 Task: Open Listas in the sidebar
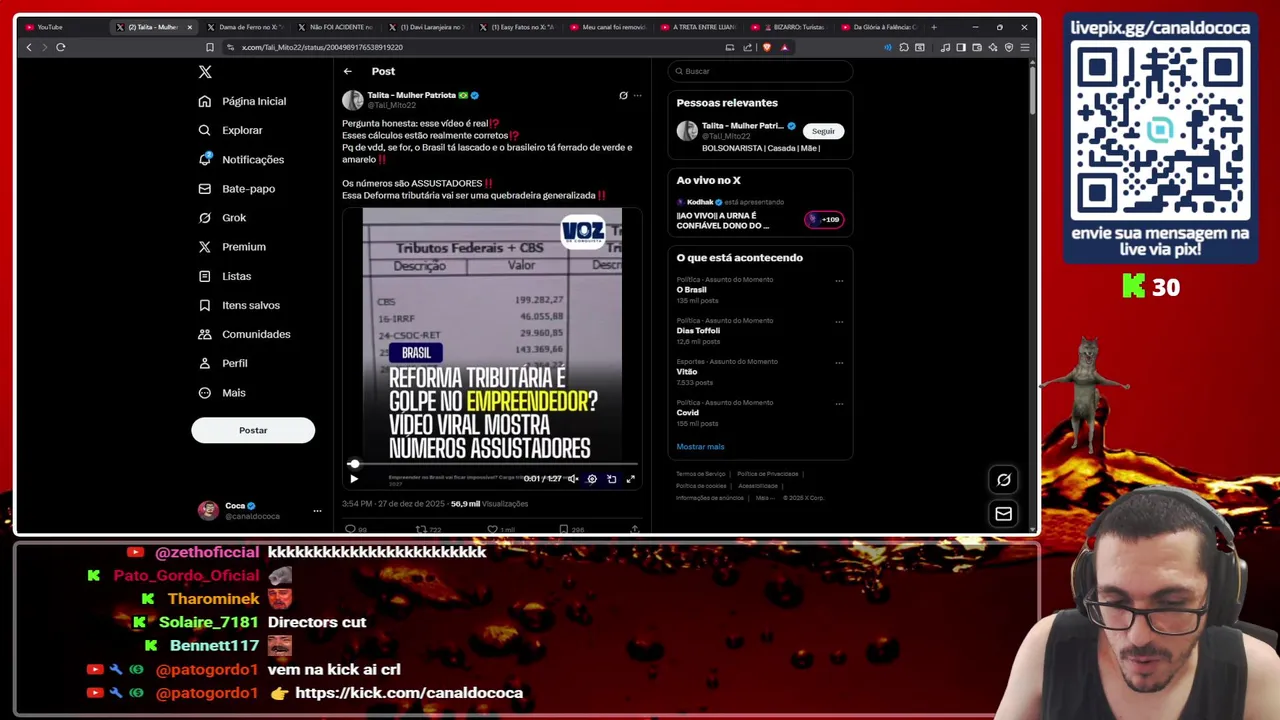point(225,276)
